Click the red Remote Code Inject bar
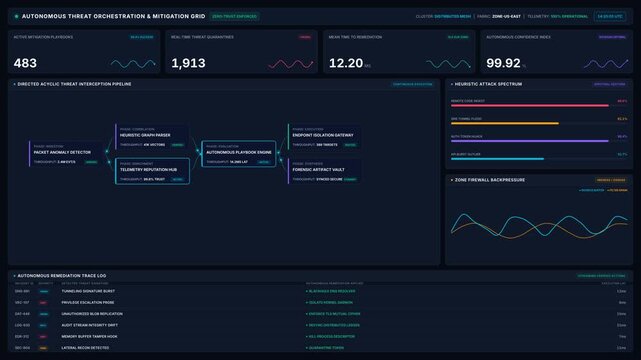 [530, 105]
